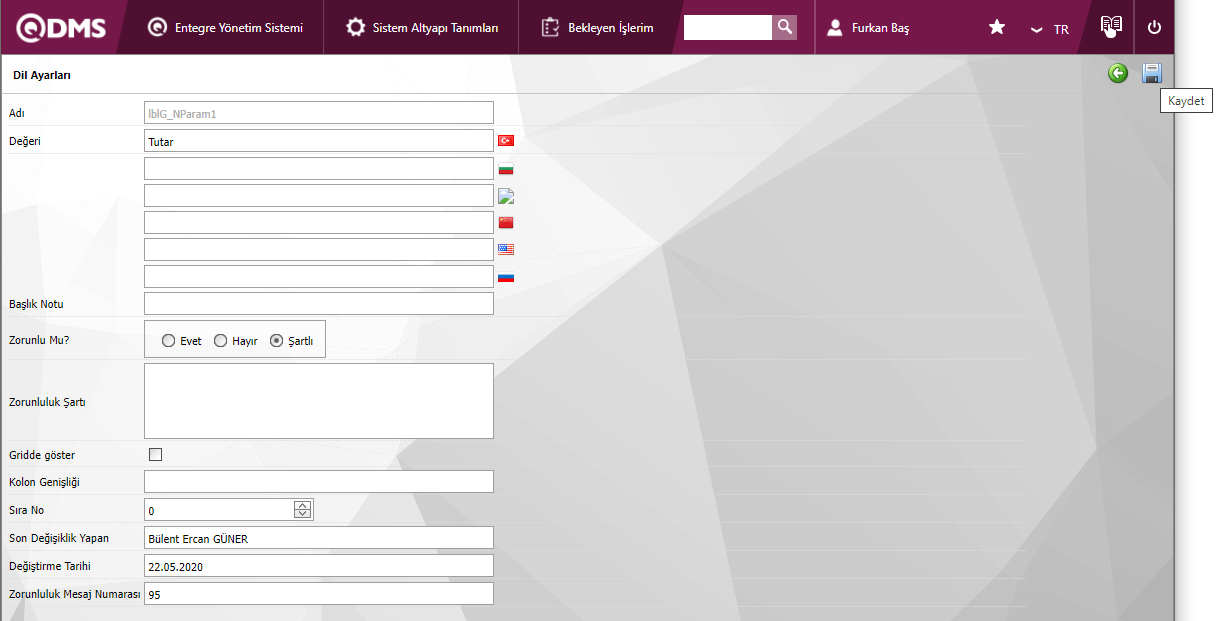This screenshot has width=1217, height=621.
Task: Click the top search input box
Action: click(728, 27)
